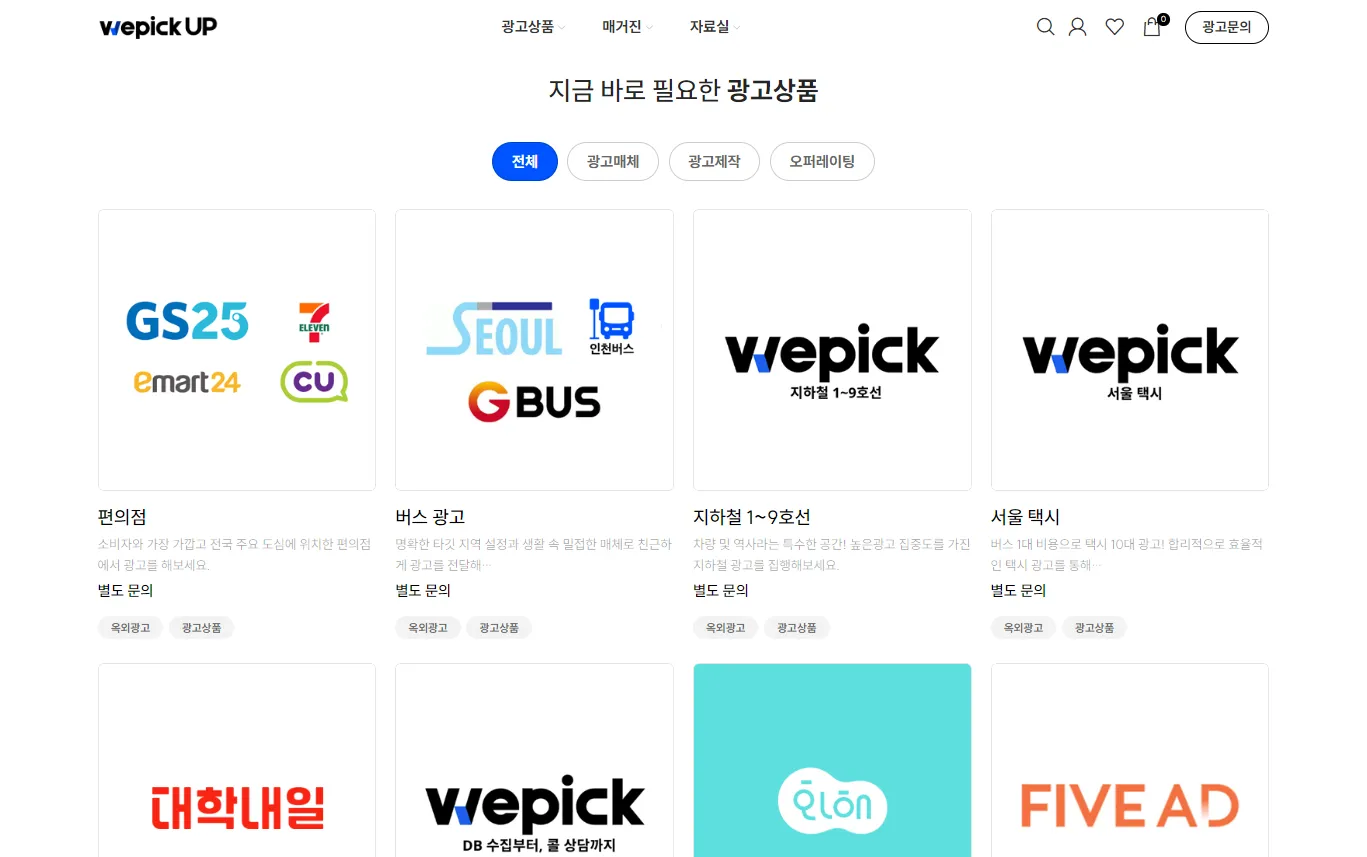Open the wishlist heart icon
The width and height of the screenshot is (1367, 857).
1114,27
